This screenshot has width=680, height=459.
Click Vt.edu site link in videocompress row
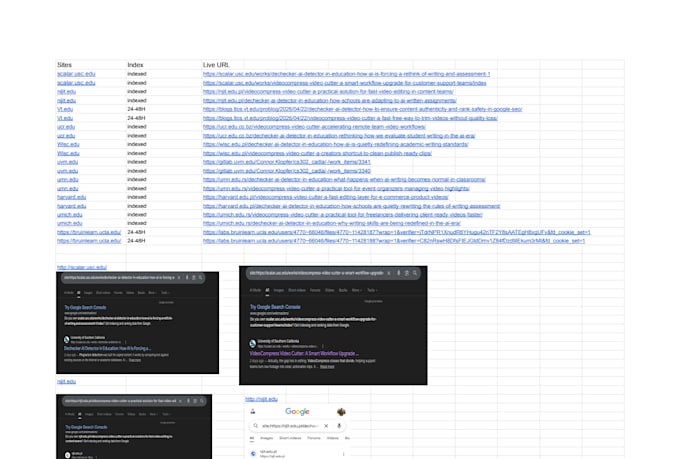tap(65, 118)
